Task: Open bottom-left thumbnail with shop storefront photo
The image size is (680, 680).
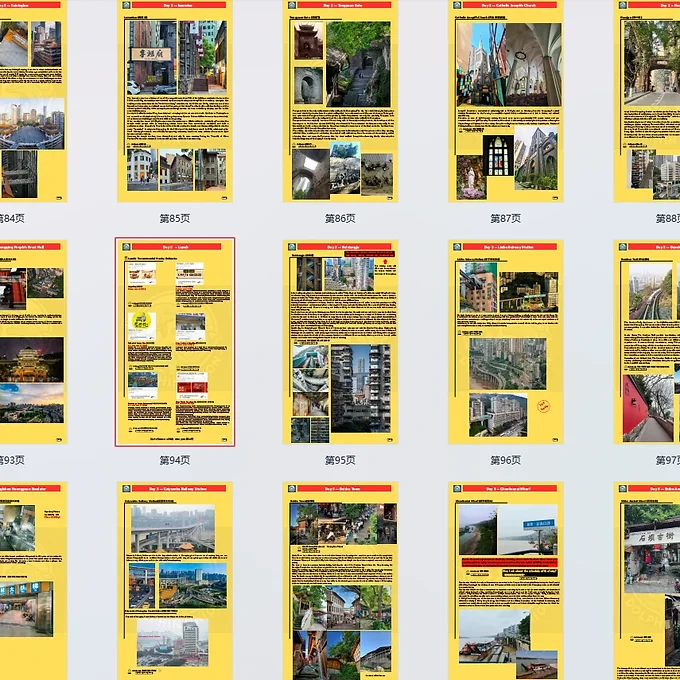Action: click(x=33, y=580)
